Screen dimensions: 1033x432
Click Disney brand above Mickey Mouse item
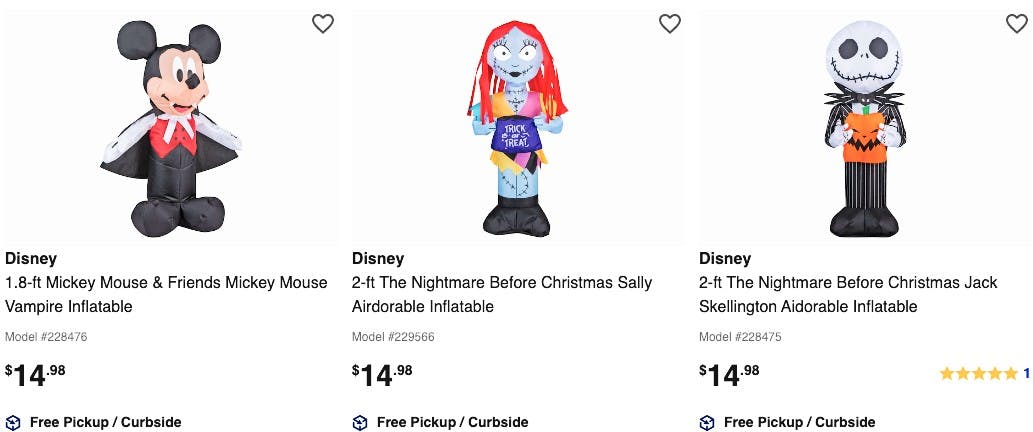(31, 258)
